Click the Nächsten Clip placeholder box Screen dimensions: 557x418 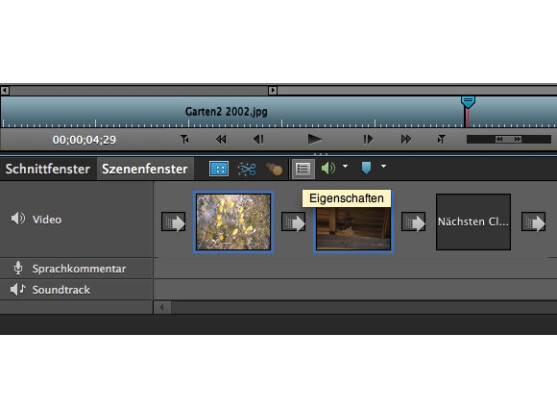[x=473, y=222]
